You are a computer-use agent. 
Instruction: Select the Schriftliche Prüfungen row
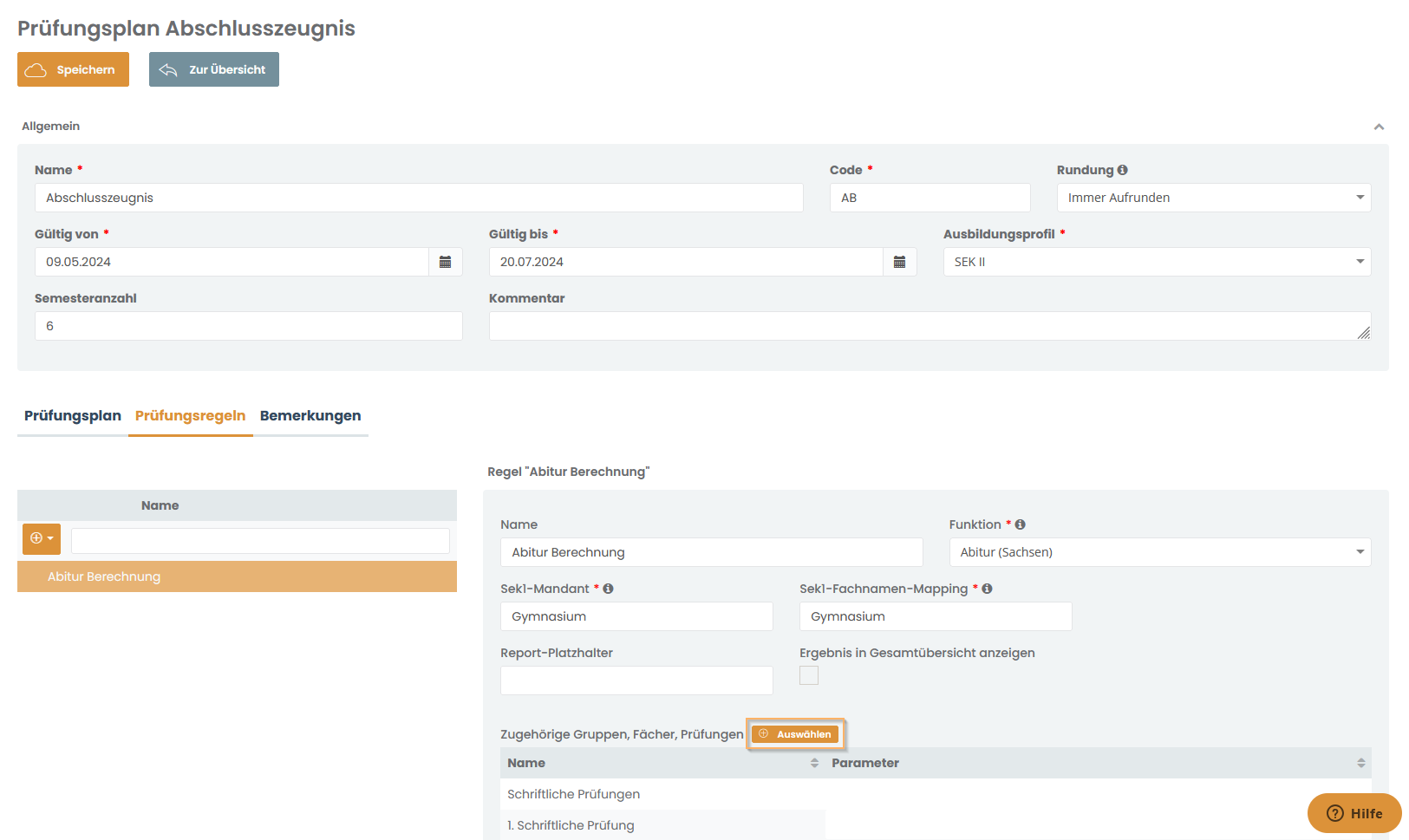662,794
